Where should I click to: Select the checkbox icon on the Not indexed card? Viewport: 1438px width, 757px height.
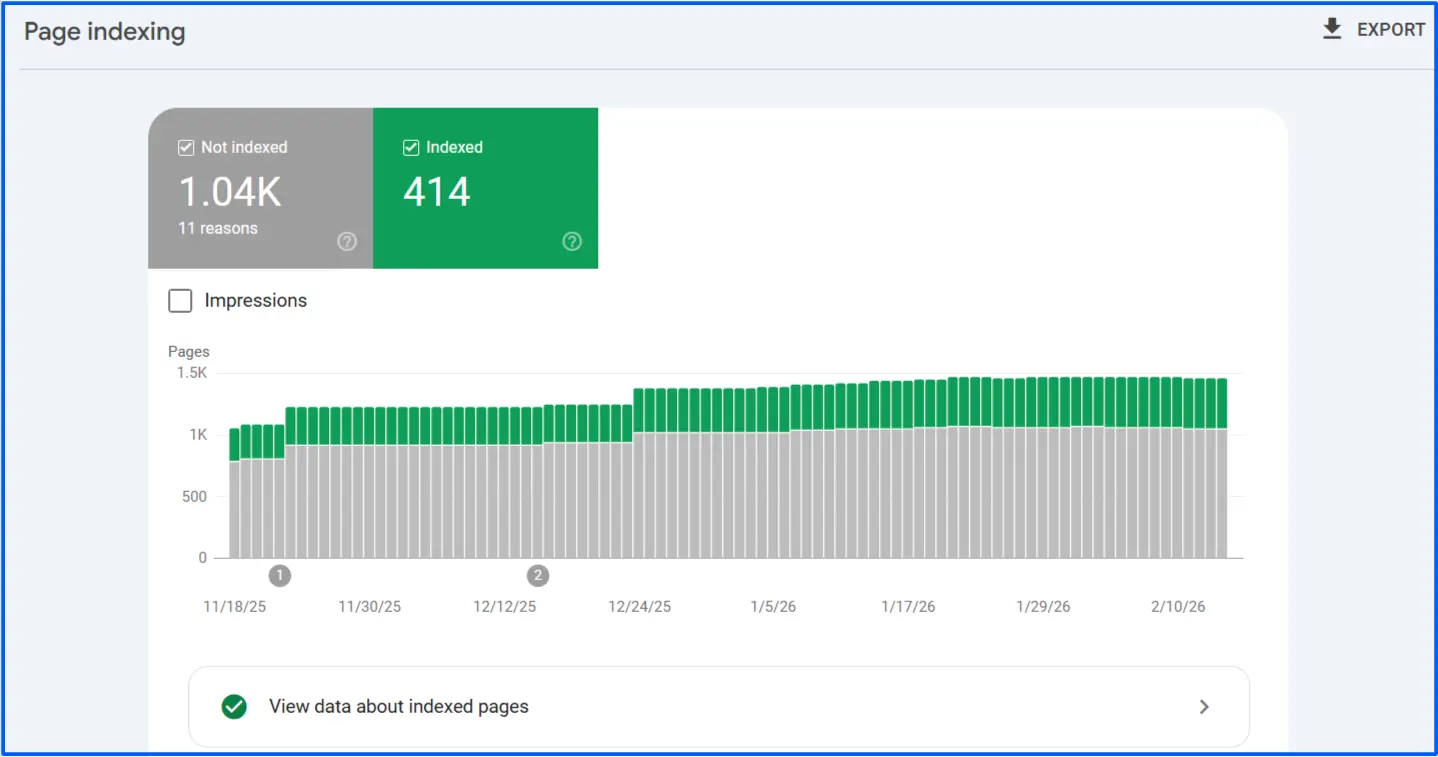[185, 147]
